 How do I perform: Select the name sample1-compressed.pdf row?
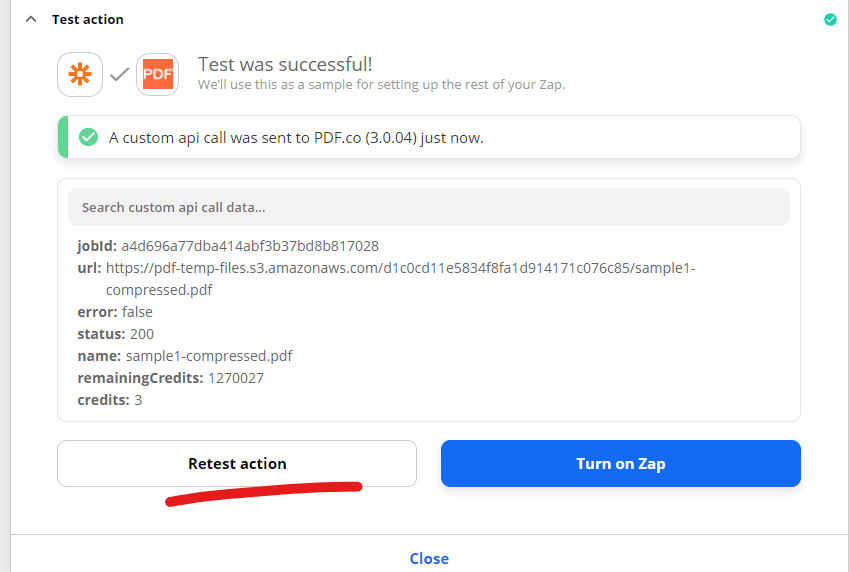[x=185, y=356]
